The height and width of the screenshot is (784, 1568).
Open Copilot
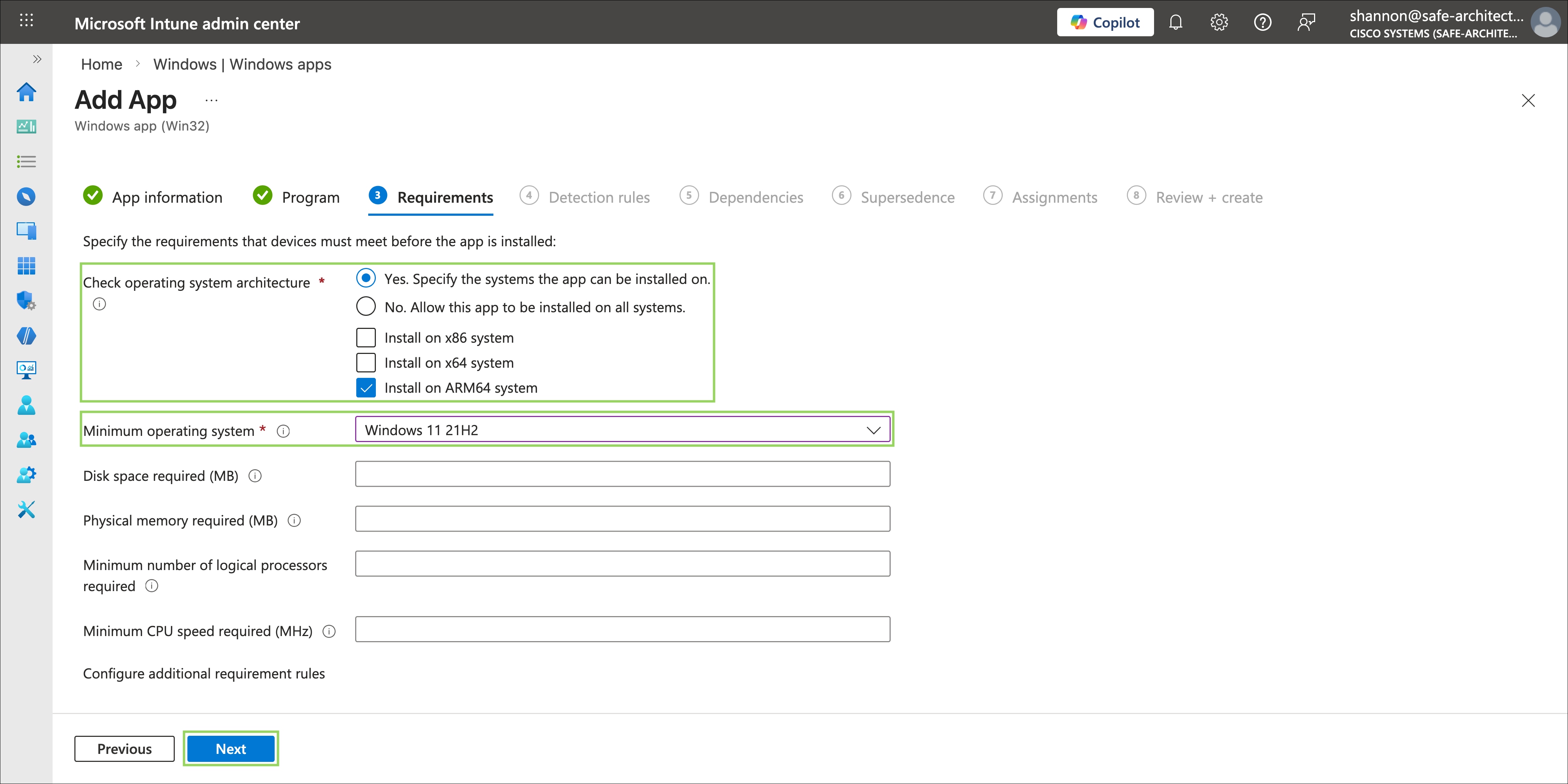pos(1105,22)
